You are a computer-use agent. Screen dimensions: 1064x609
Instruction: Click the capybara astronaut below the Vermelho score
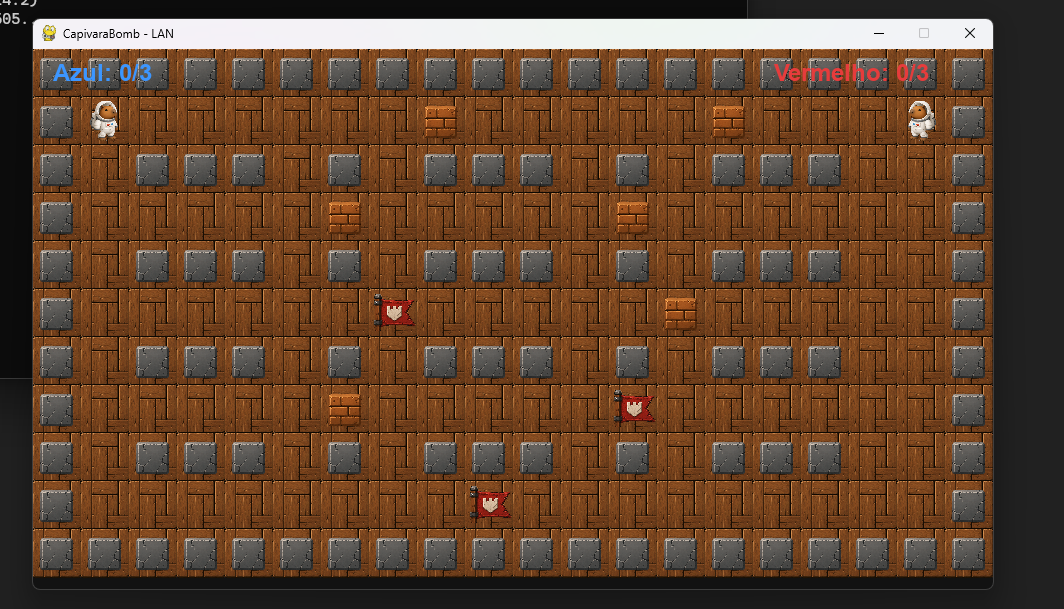(921, 119)
